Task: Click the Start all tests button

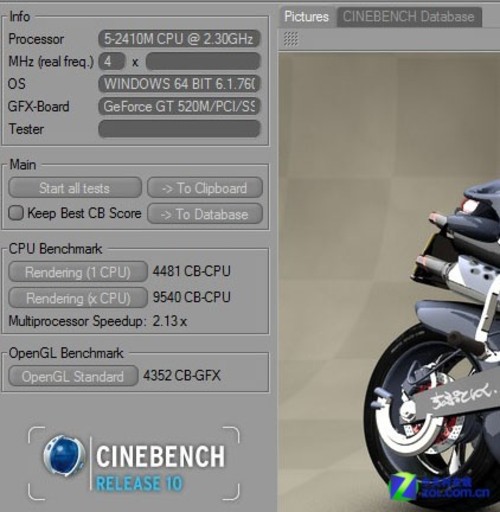Action: (75, 188)
